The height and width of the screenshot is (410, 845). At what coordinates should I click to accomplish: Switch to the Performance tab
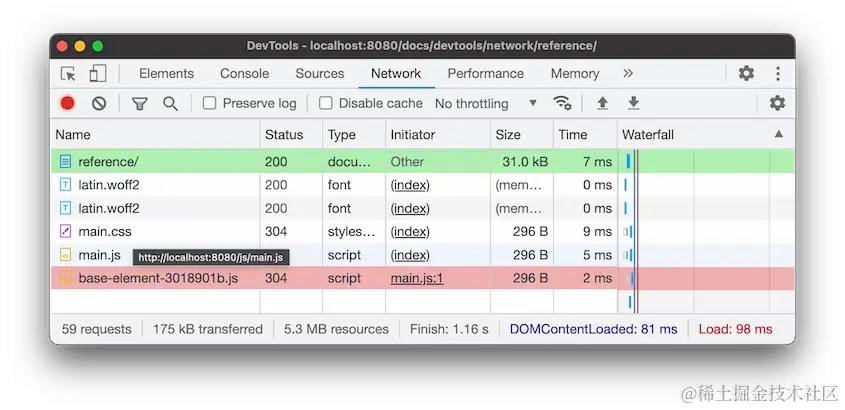[486, 74]
